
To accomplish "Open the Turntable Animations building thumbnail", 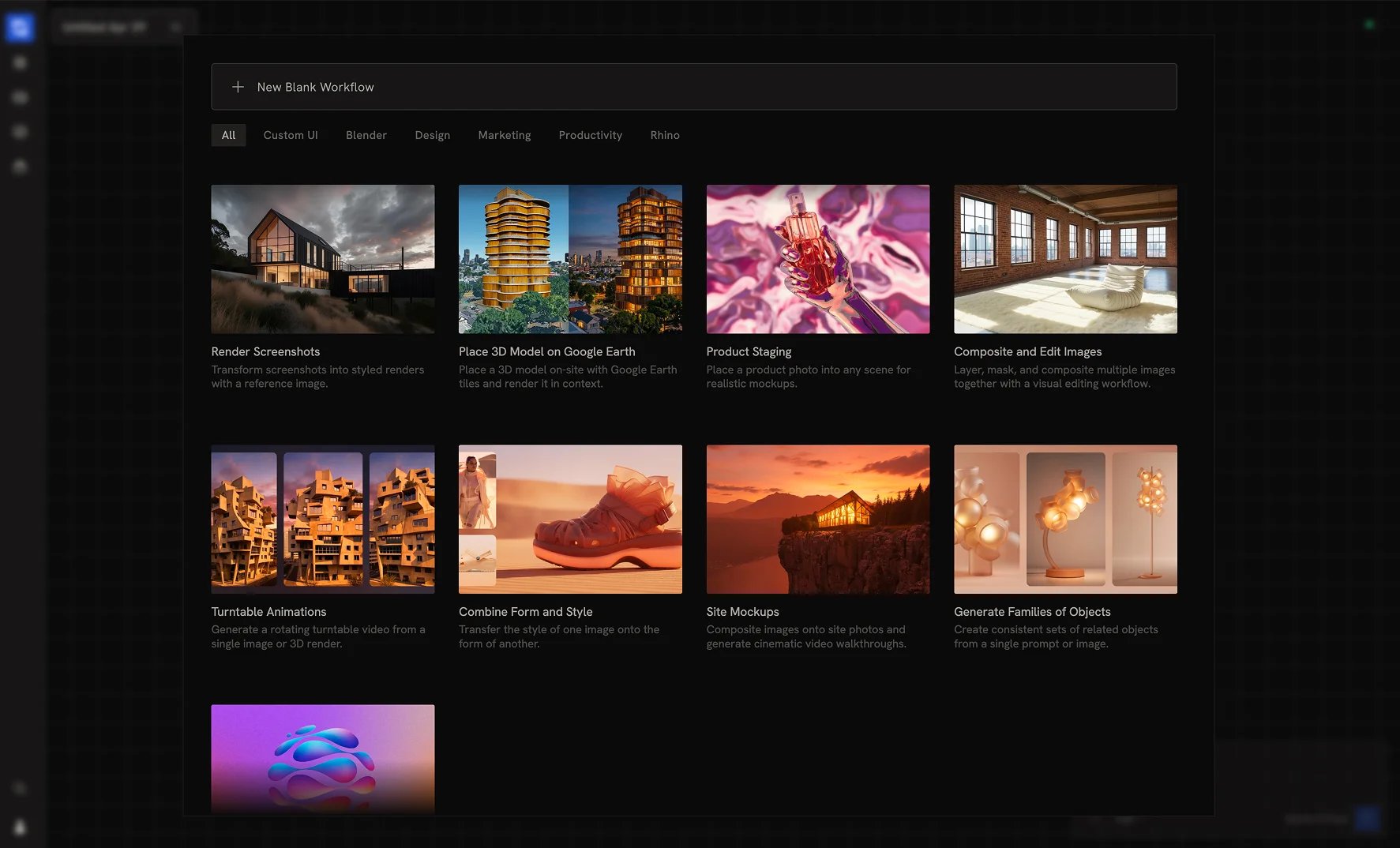I will point(323,519).
